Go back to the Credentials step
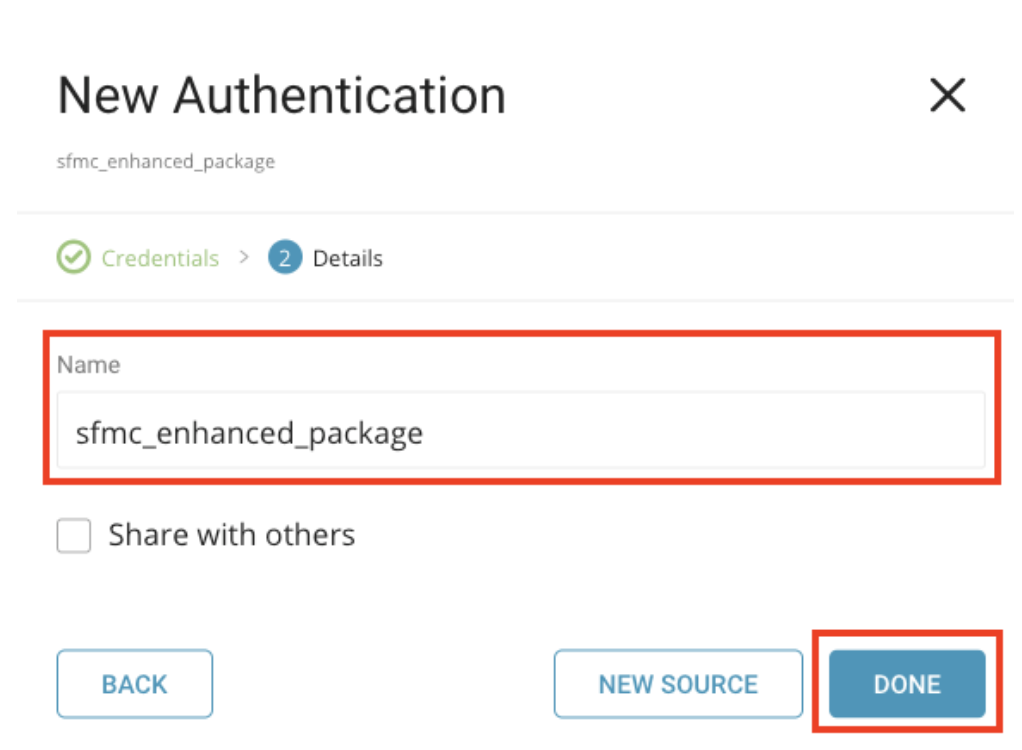 tap(160, 258)
